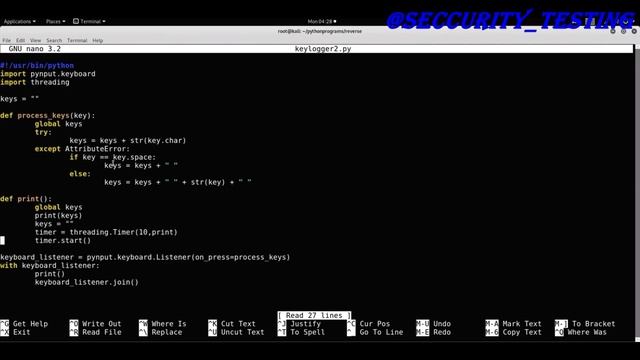The image size is (640, 360).
Task: Click the line keys = keys + str(key.char)
Action: pyautogui.click(x=128, y=140)
